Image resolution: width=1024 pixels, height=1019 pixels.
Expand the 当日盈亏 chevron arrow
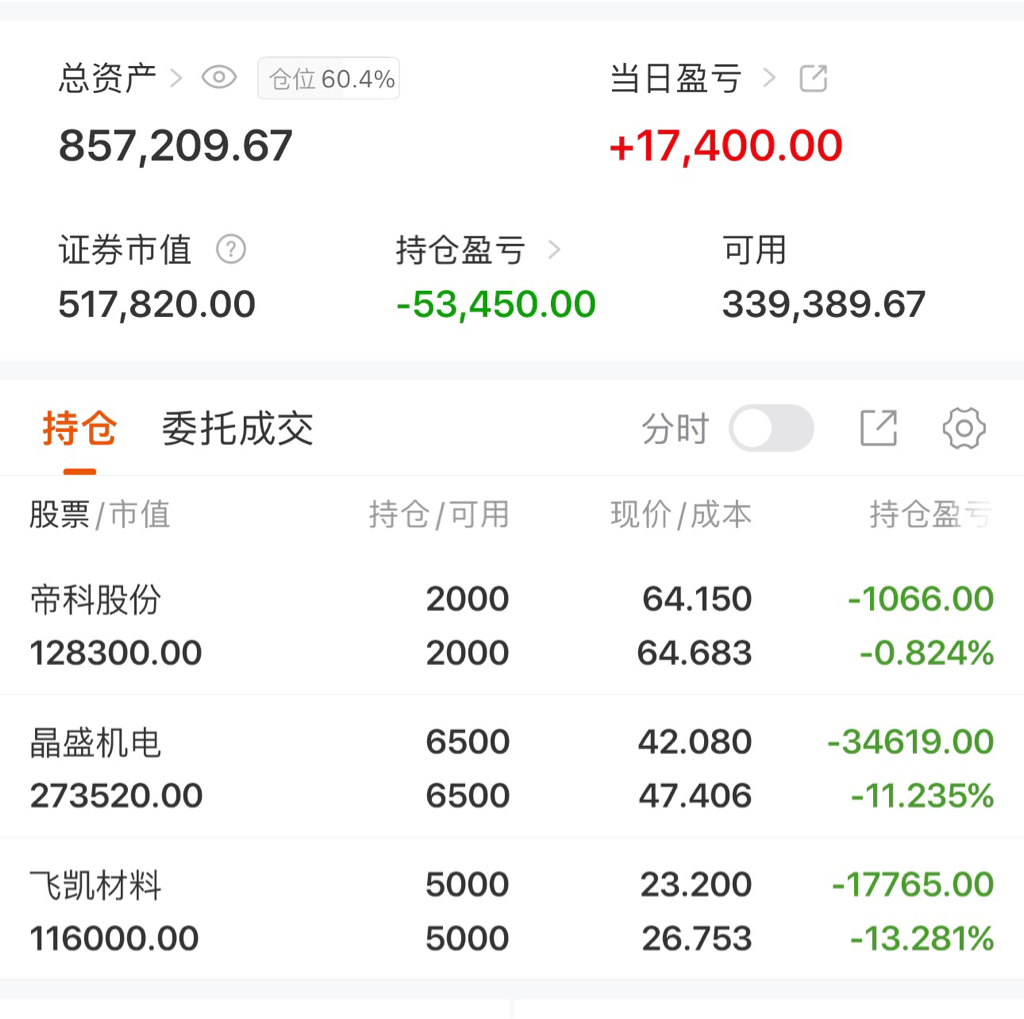769,78
